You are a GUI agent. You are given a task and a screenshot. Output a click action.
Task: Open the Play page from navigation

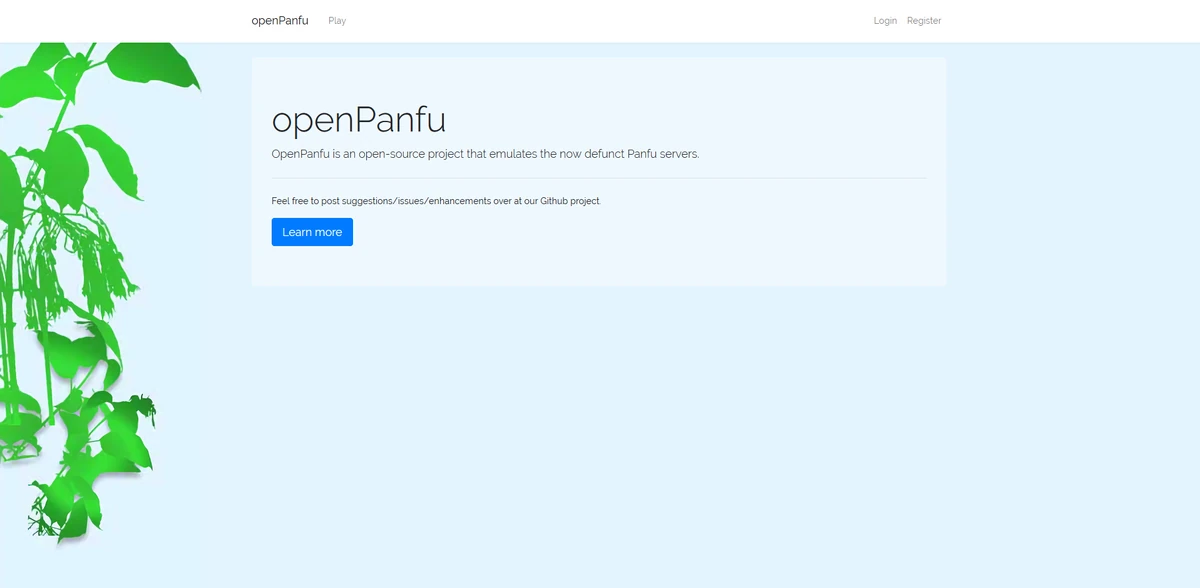pyautogui.click(x=337, y=20)
